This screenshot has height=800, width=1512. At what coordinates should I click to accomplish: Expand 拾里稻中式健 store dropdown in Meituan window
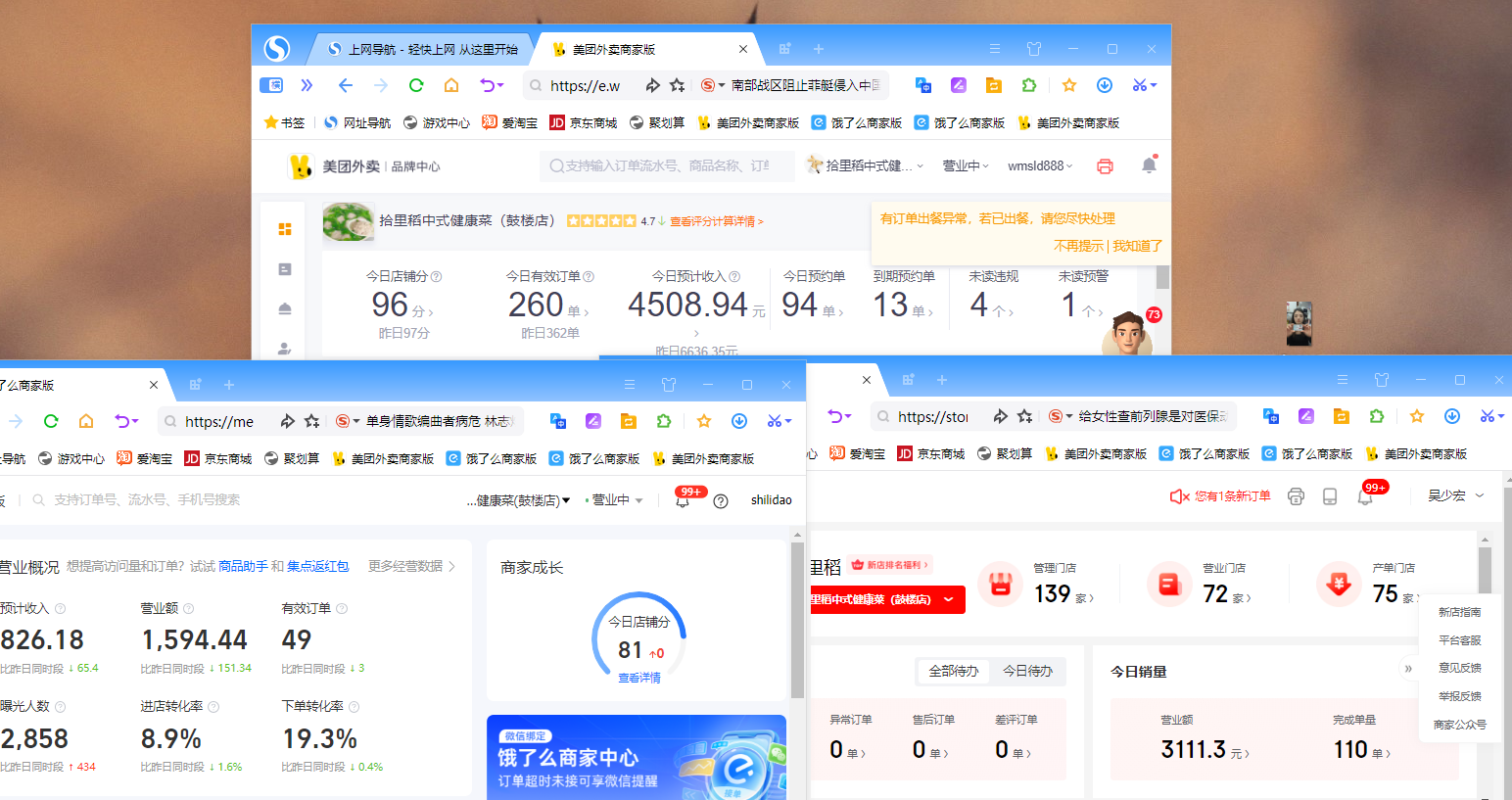click(864, 165)
